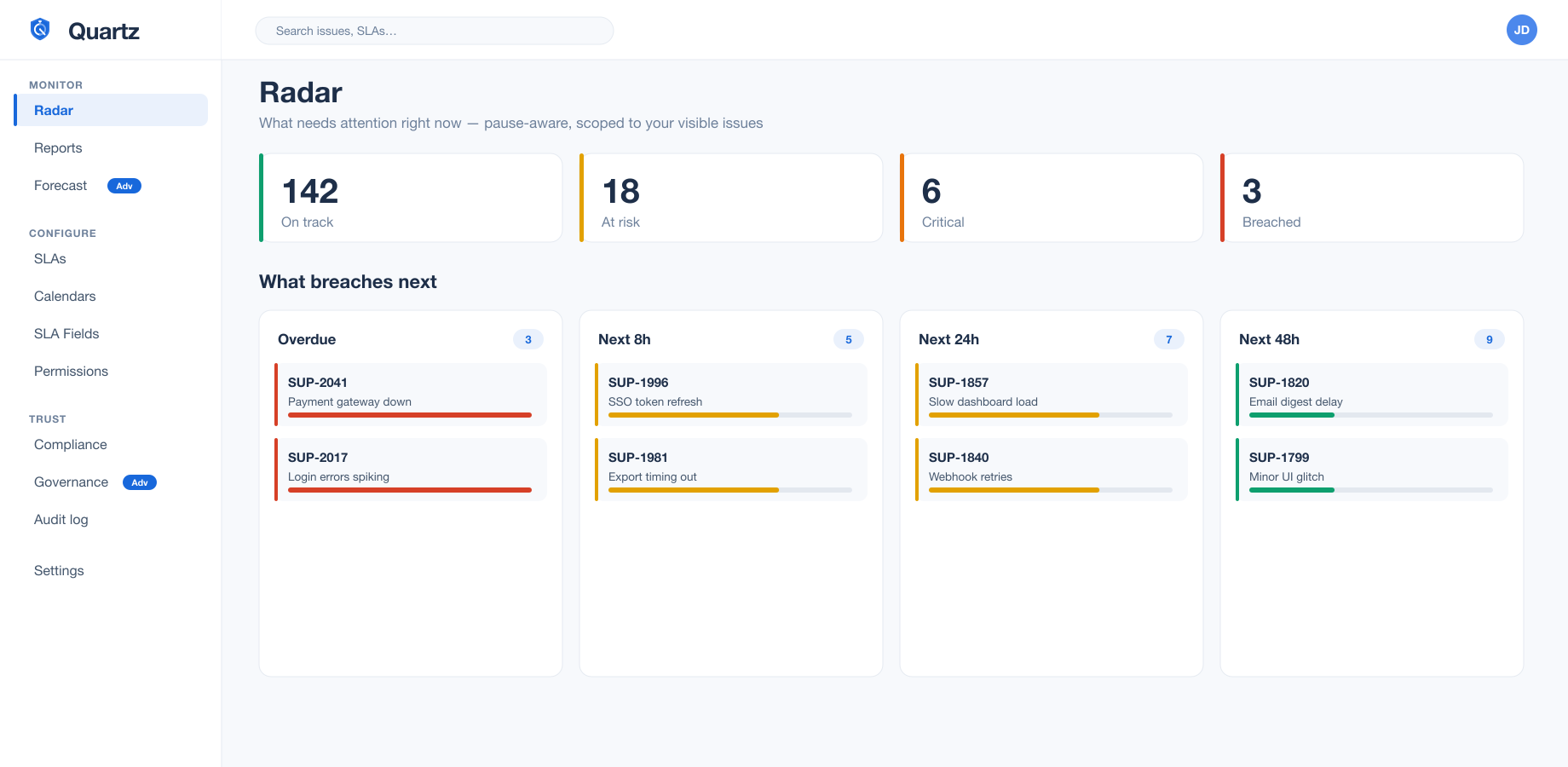Screen dimensions: 1568x767
Task: Click the Breached summary card
Action: click(x=1372, y=198)
